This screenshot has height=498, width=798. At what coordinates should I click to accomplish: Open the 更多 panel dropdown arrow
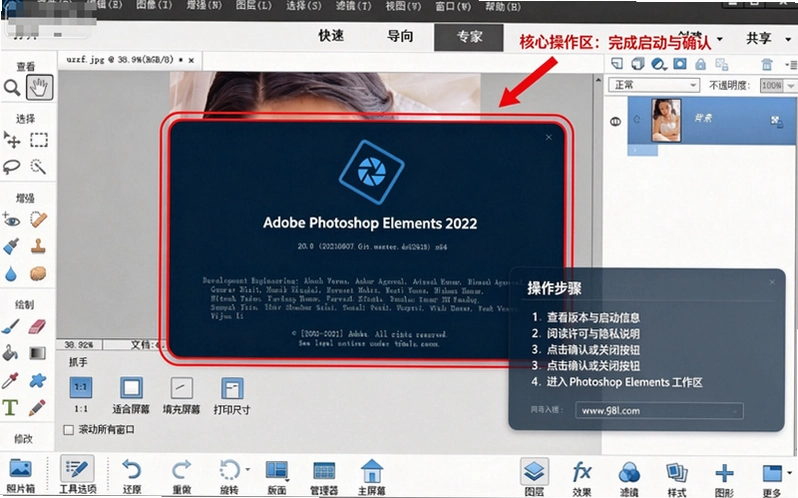coord(789,472)
